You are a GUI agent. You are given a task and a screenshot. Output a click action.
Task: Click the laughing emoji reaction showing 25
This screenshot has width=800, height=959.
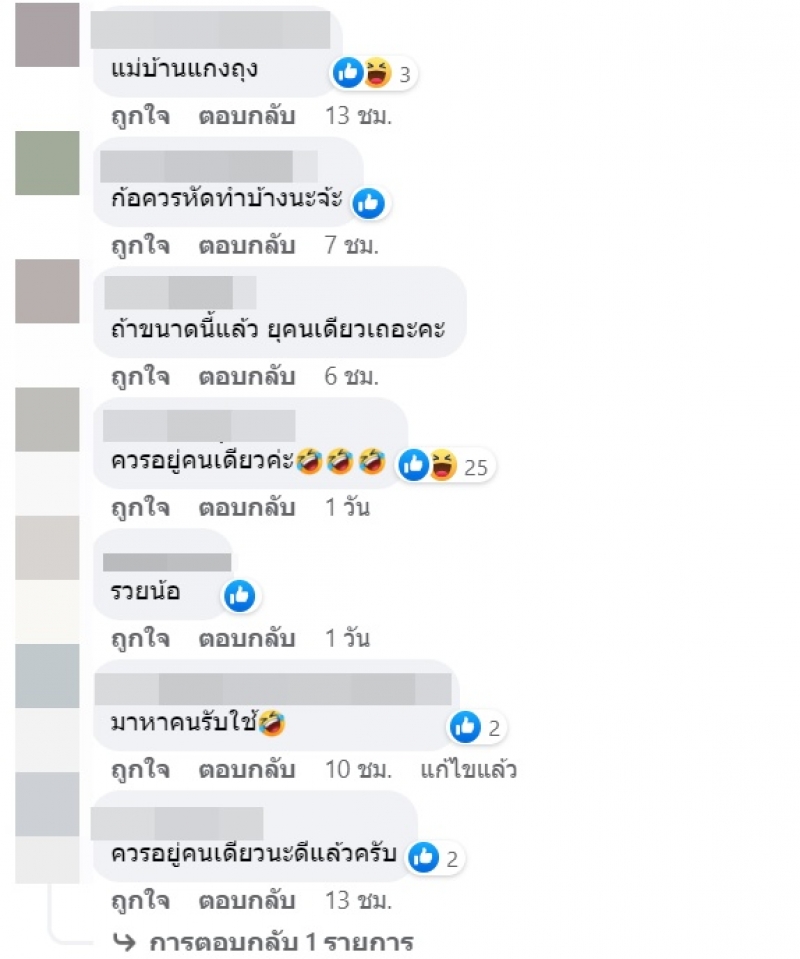pos(443,465)
